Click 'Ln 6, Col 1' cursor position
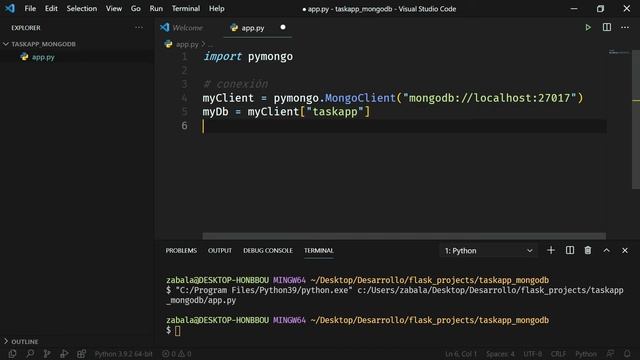The image size is (640, 360). pyautogui.click(x=461, y=354)
